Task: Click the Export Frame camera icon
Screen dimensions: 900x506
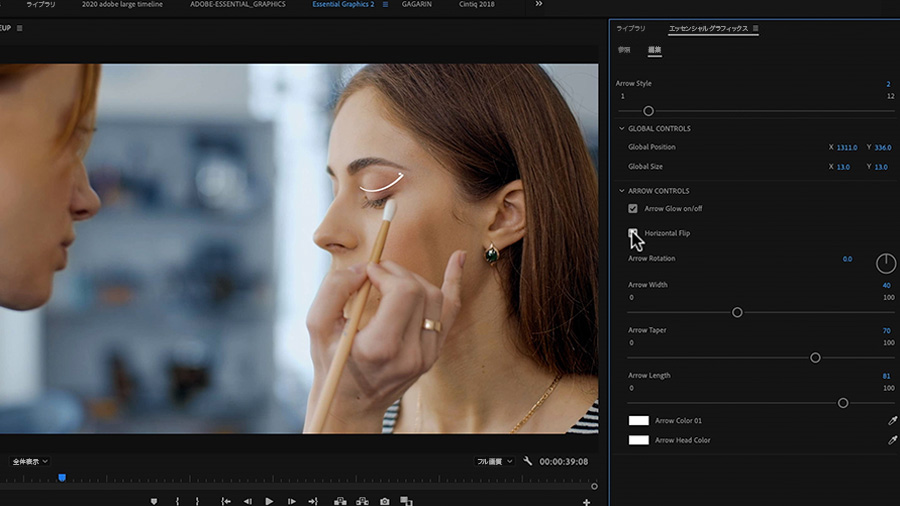Action: (x=385, y=501)
